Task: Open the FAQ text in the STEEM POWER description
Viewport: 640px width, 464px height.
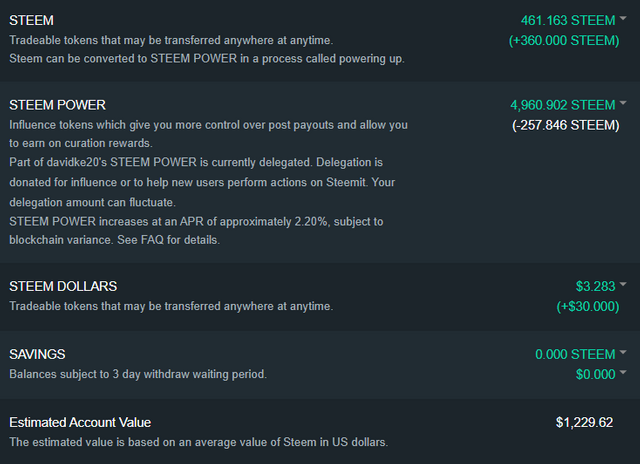Action: point(152,240)
